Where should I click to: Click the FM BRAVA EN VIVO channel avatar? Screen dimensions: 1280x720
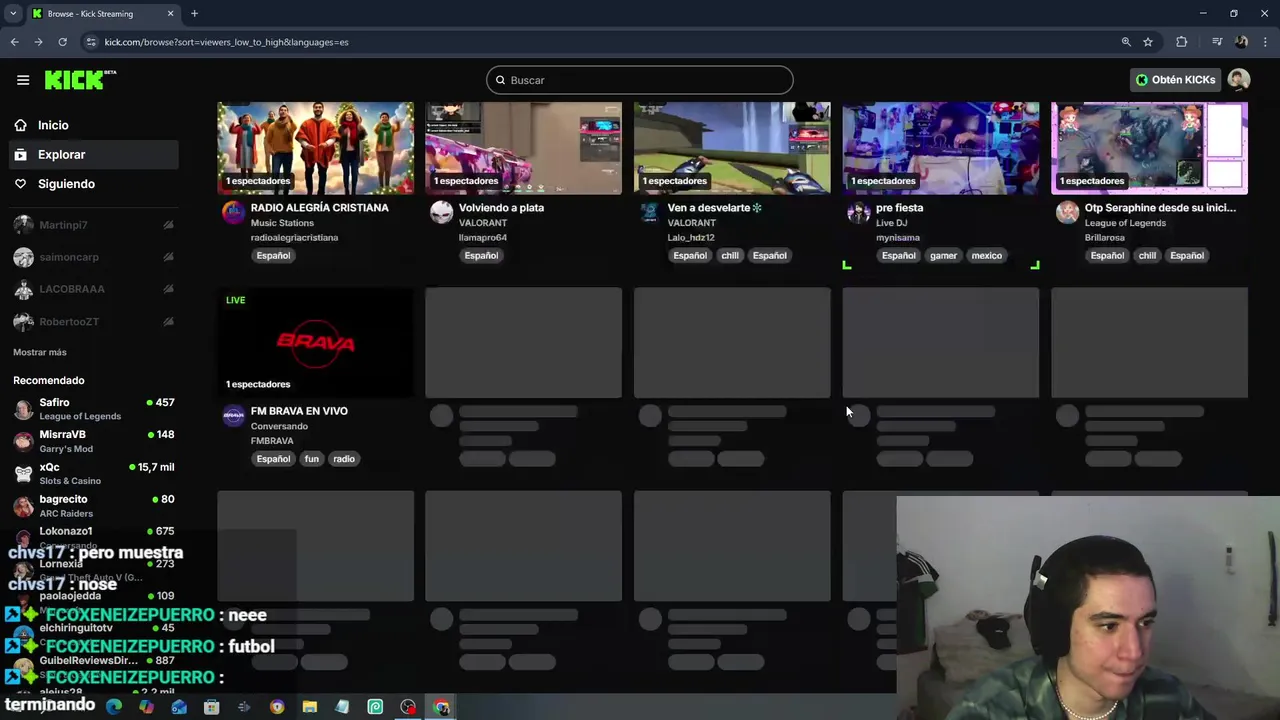[233, 415]
